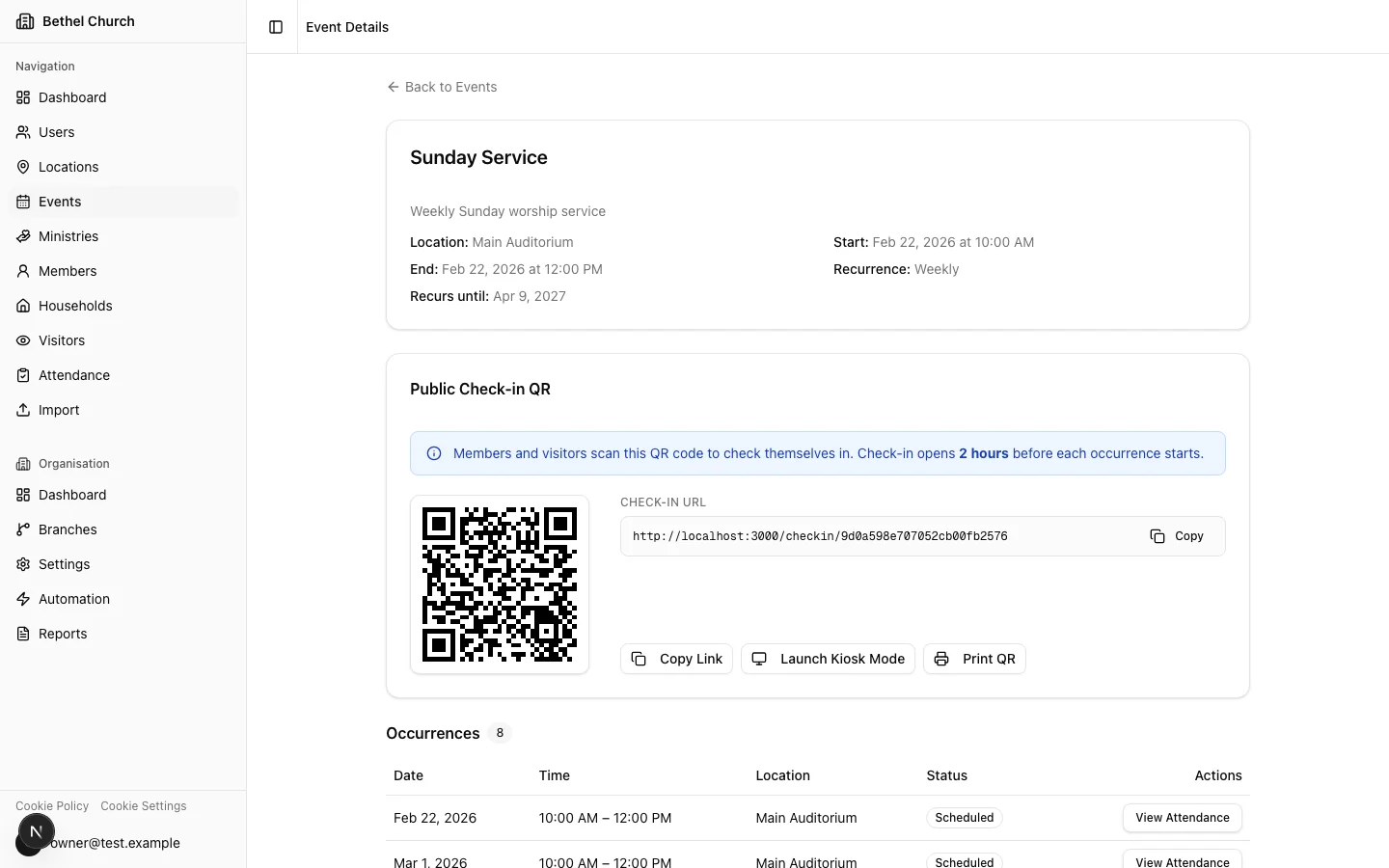View Attendance for Feb 22, 2026
The image size is (1389, 868).
(x=1182, y=818)
